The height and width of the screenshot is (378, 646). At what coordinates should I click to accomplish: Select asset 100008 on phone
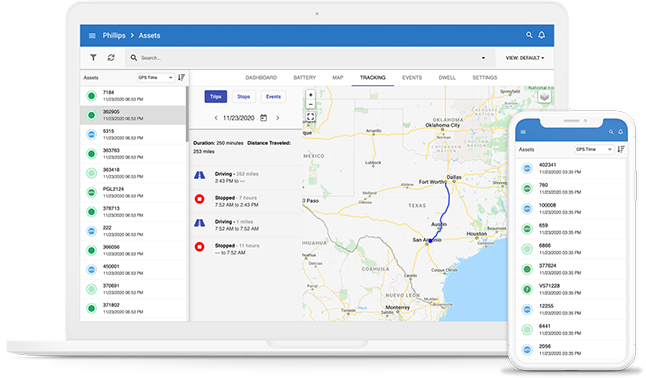tap(571, 209)
